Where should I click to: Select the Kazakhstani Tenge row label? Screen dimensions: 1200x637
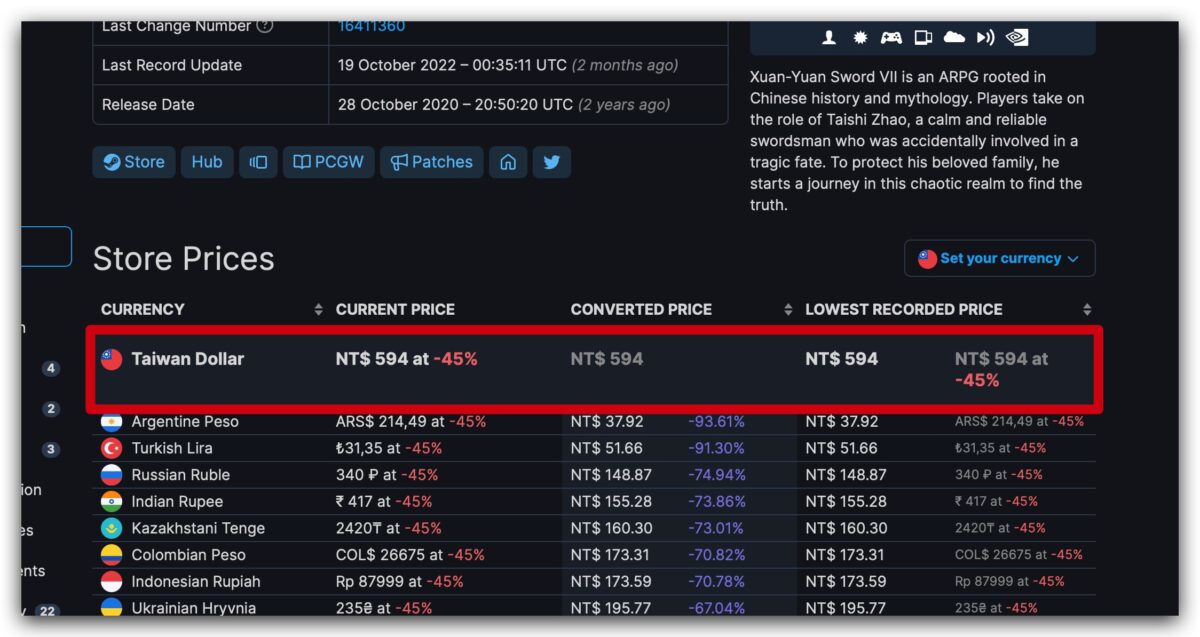click(x=198, y=528)
